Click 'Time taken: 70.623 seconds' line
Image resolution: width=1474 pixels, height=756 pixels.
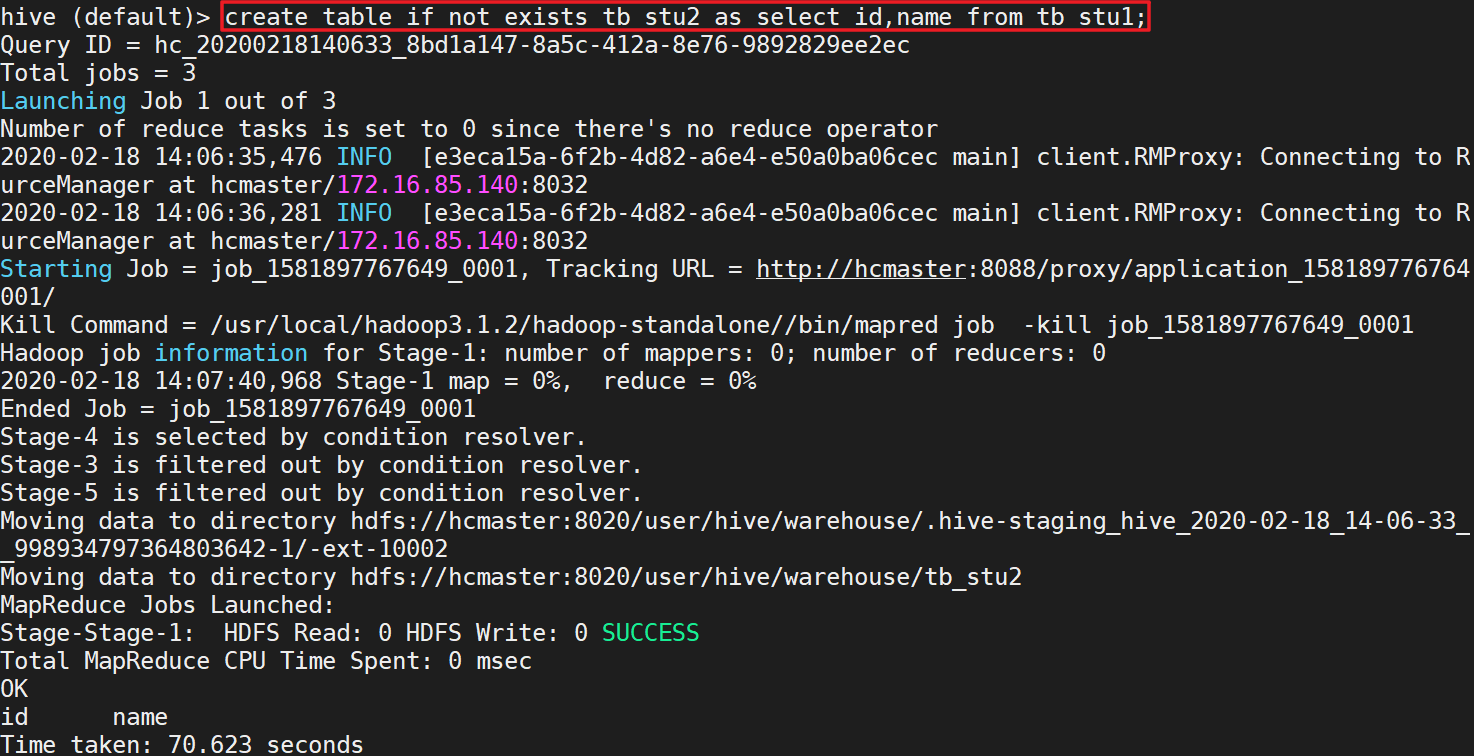pyautogui.click(x=182, y=744)
